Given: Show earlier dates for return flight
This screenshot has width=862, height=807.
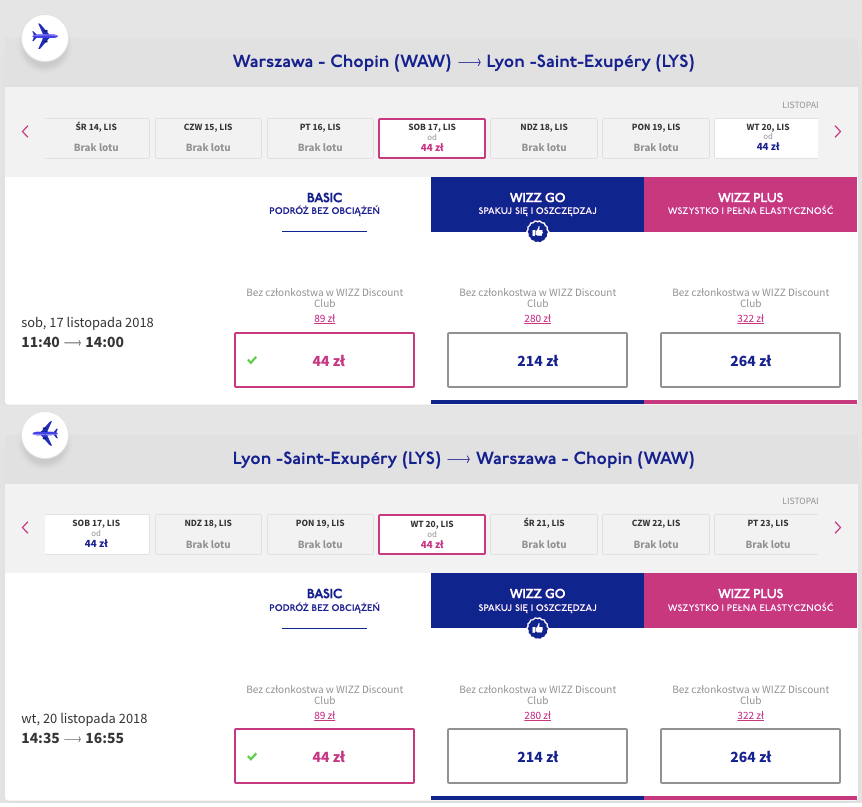Looking at the screenshot, I should tap(25, 528).
